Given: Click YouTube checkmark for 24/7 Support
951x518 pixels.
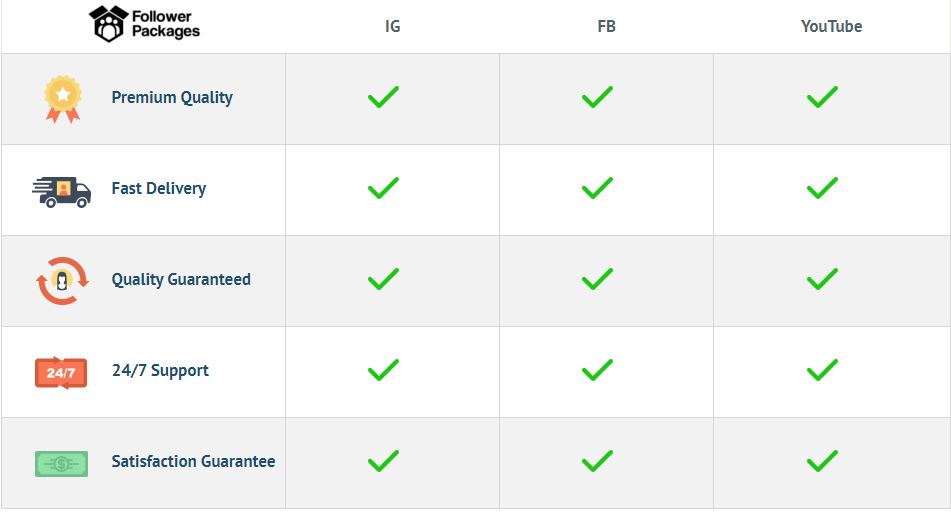Looking at the screenshot, I should (822, 370).
